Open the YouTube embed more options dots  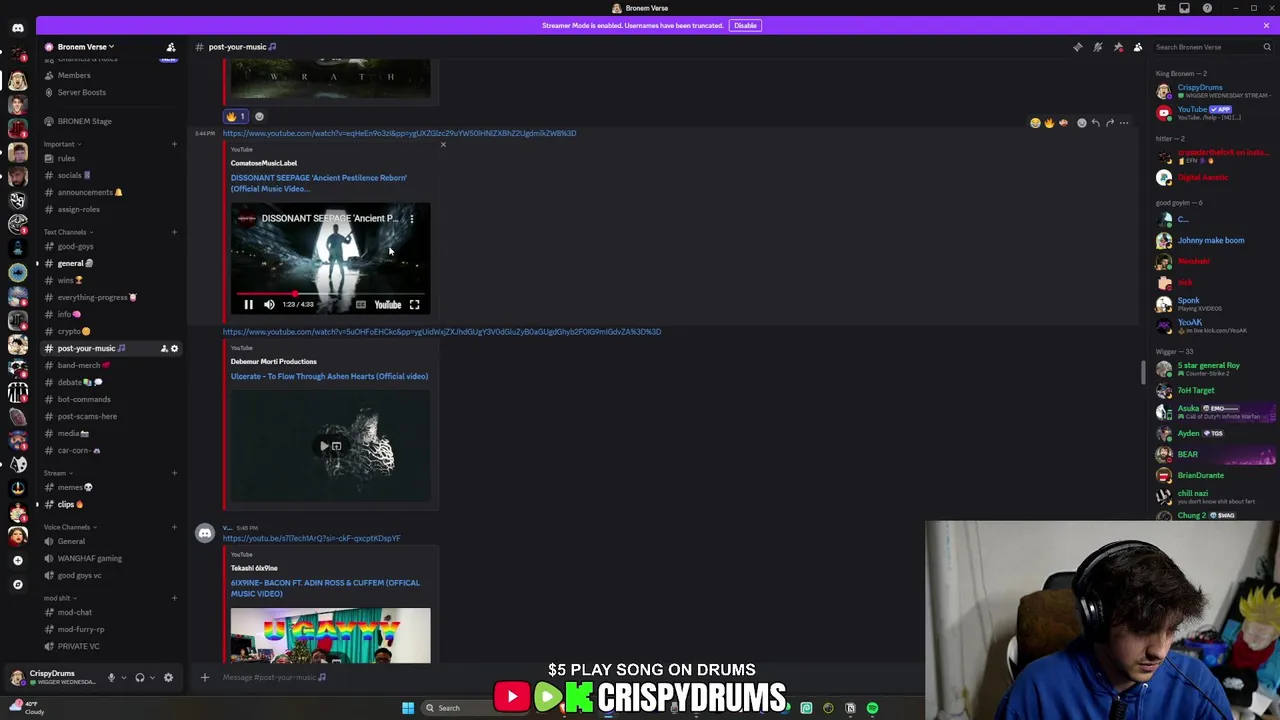(x=411, y=218)
